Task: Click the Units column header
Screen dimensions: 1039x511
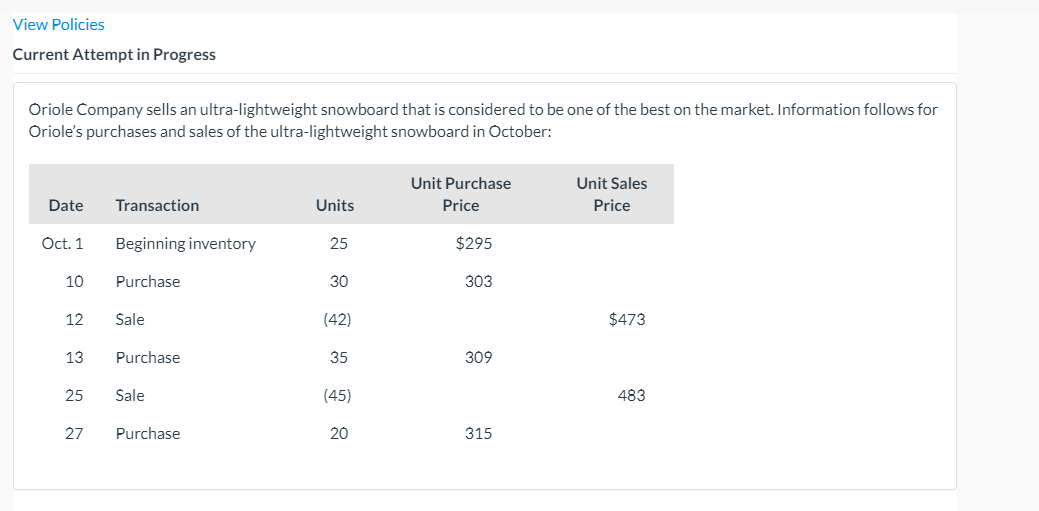Action: tap(334, 205)
